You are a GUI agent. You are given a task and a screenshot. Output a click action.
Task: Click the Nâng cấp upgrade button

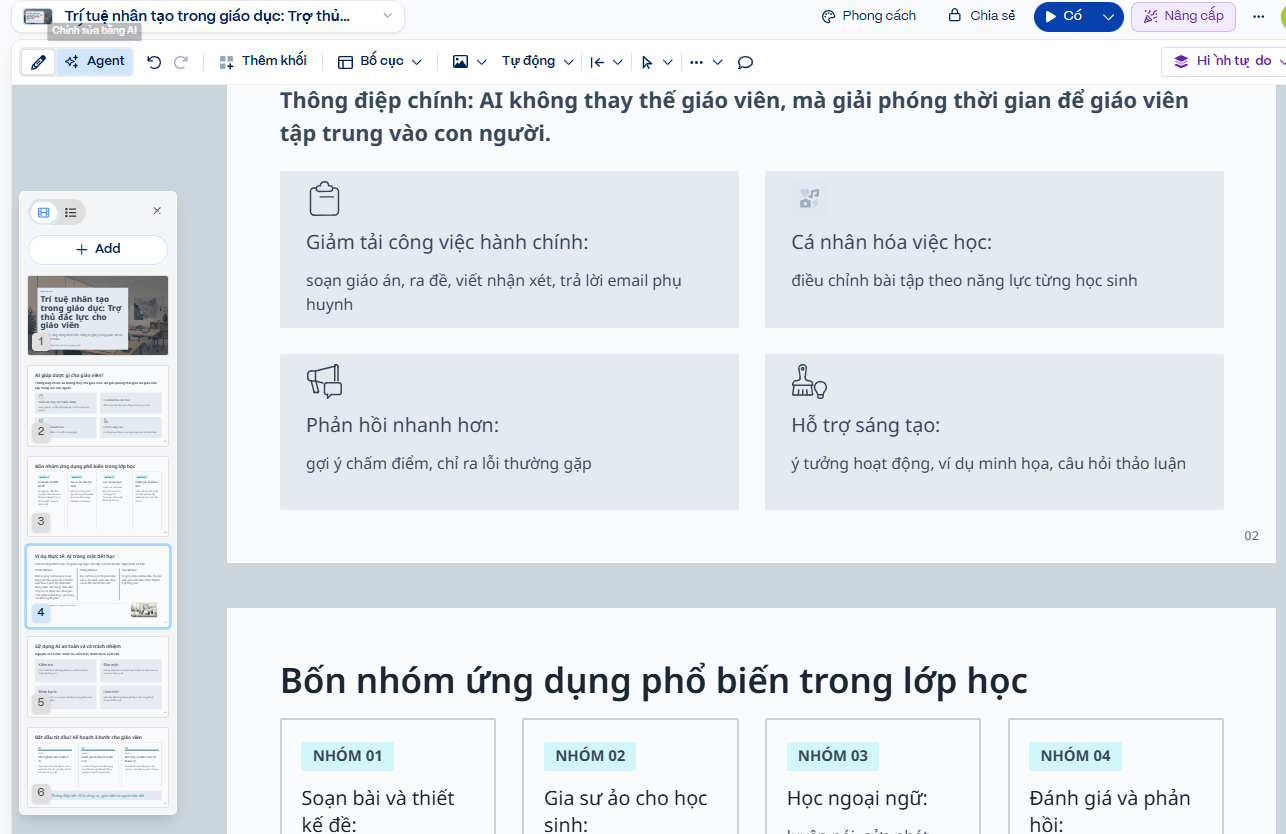(x=1183, y=16)
